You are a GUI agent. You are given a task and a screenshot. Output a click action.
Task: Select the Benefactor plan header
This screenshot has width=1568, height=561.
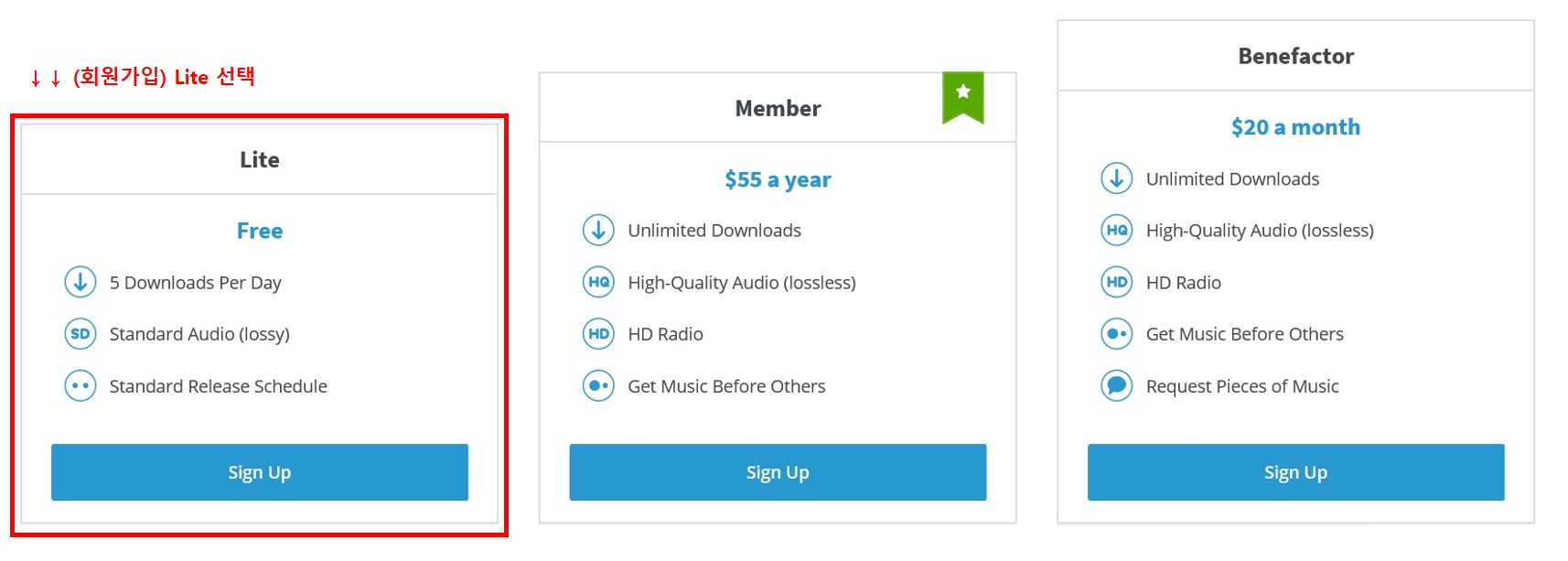click(1295, 56)
